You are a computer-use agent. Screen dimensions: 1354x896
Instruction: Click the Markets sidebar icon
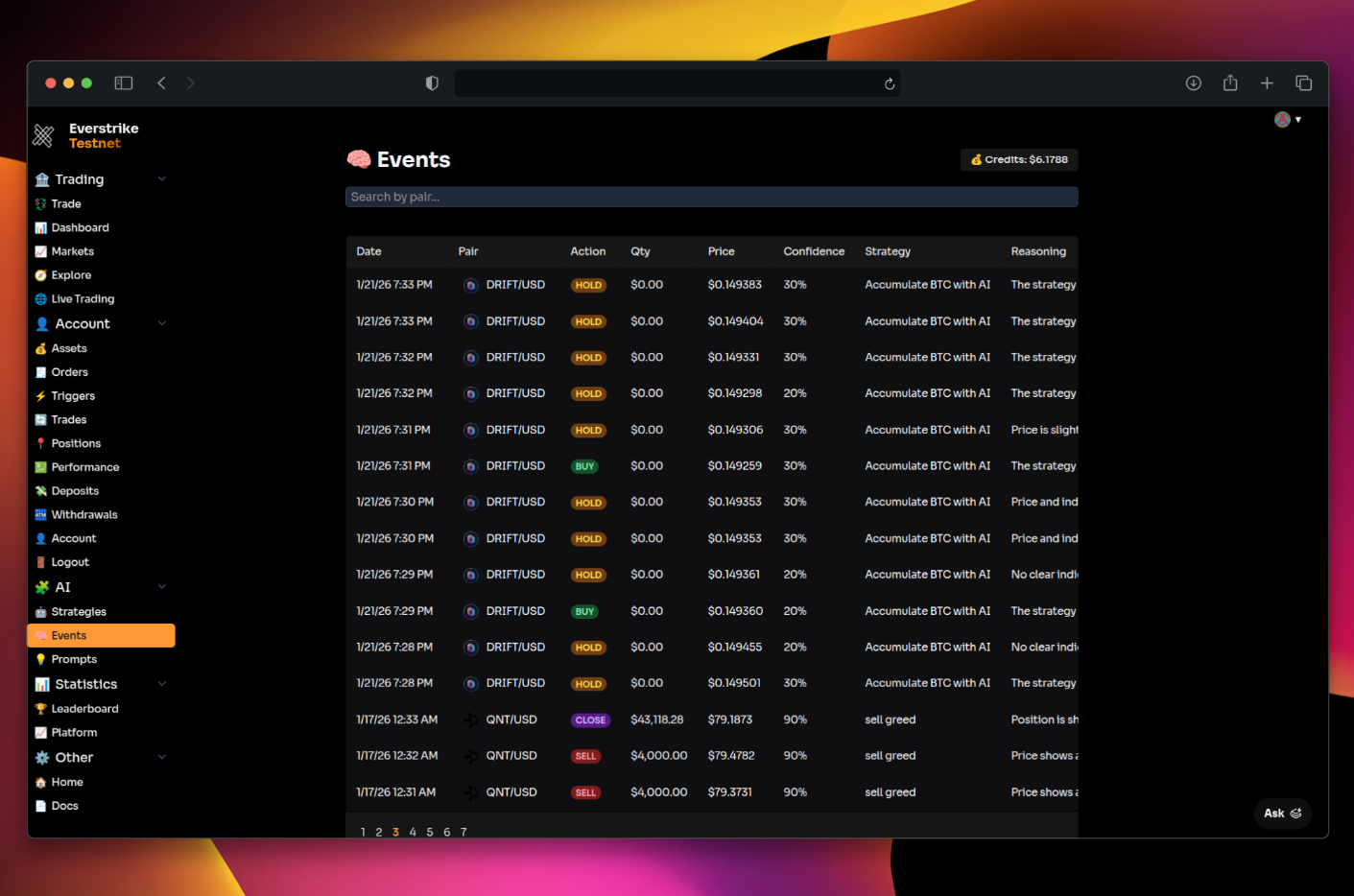pyautogui.click(x=41, y=250)
